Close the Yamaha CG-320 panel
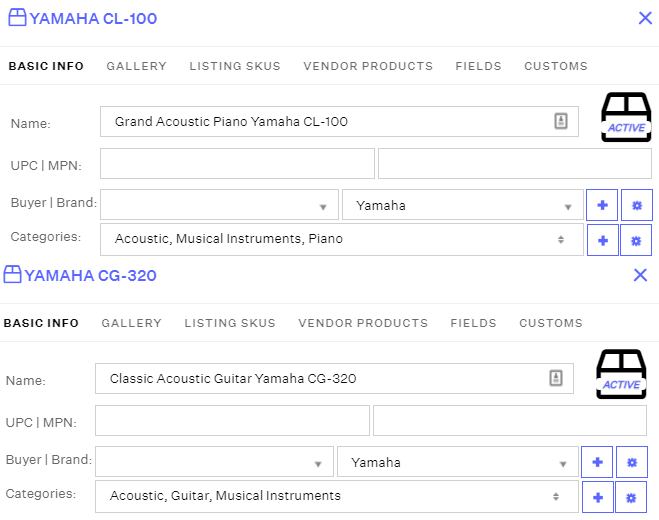659x520 pixels. [x=641, y=275]
